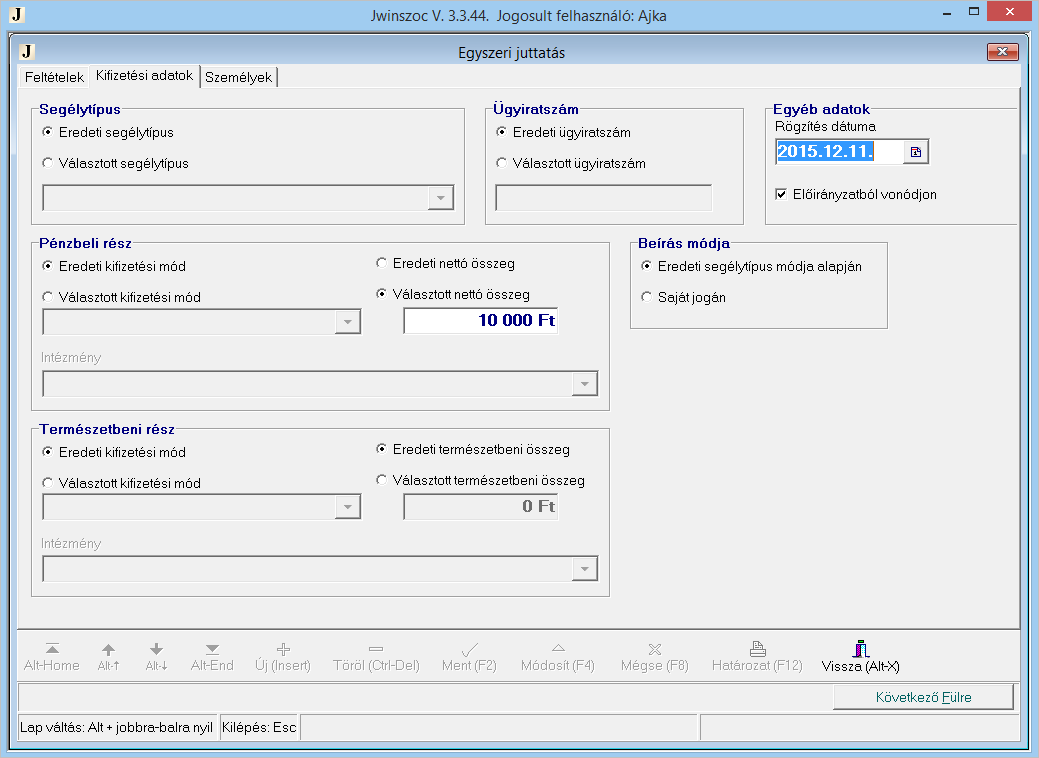Open Természetbeni rész kifizetési mód dropdown
Image resolution: width=1039 pixels, height=758 pixels.
click(x=348, y=508)
